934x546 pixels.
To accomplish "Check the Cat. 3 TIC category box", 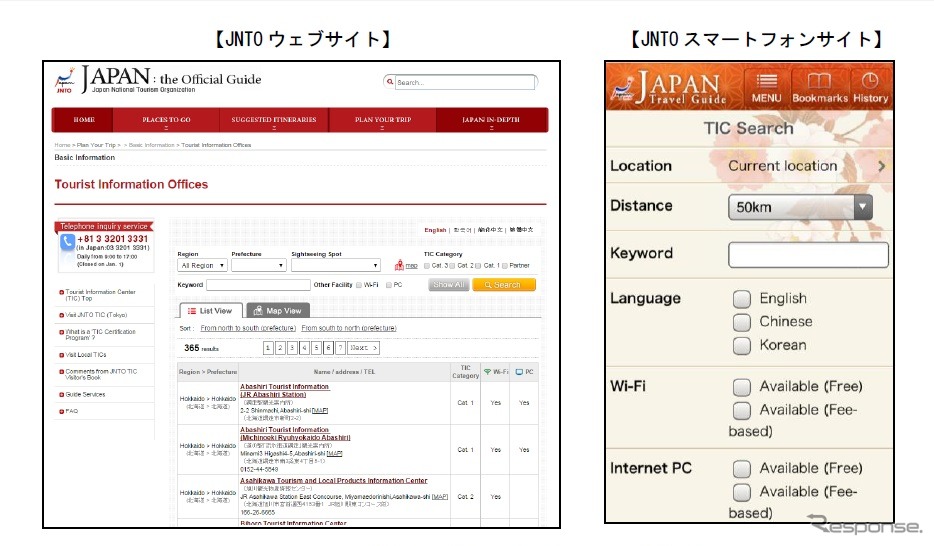I will [426, 266].
